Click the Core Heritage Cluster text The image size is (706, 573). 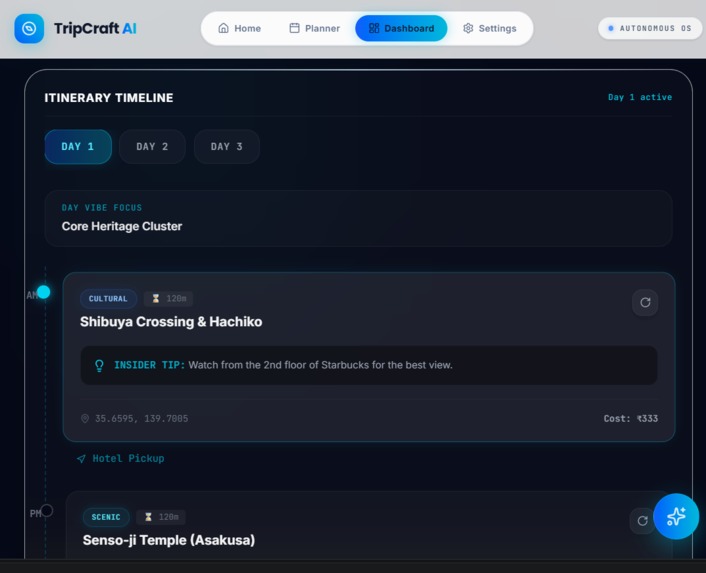click(x=122, y=226)
